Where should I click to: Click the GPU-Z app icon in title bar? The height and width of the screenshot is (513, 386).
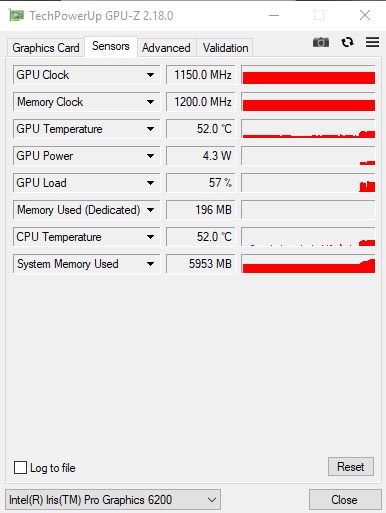pos(16,15)
